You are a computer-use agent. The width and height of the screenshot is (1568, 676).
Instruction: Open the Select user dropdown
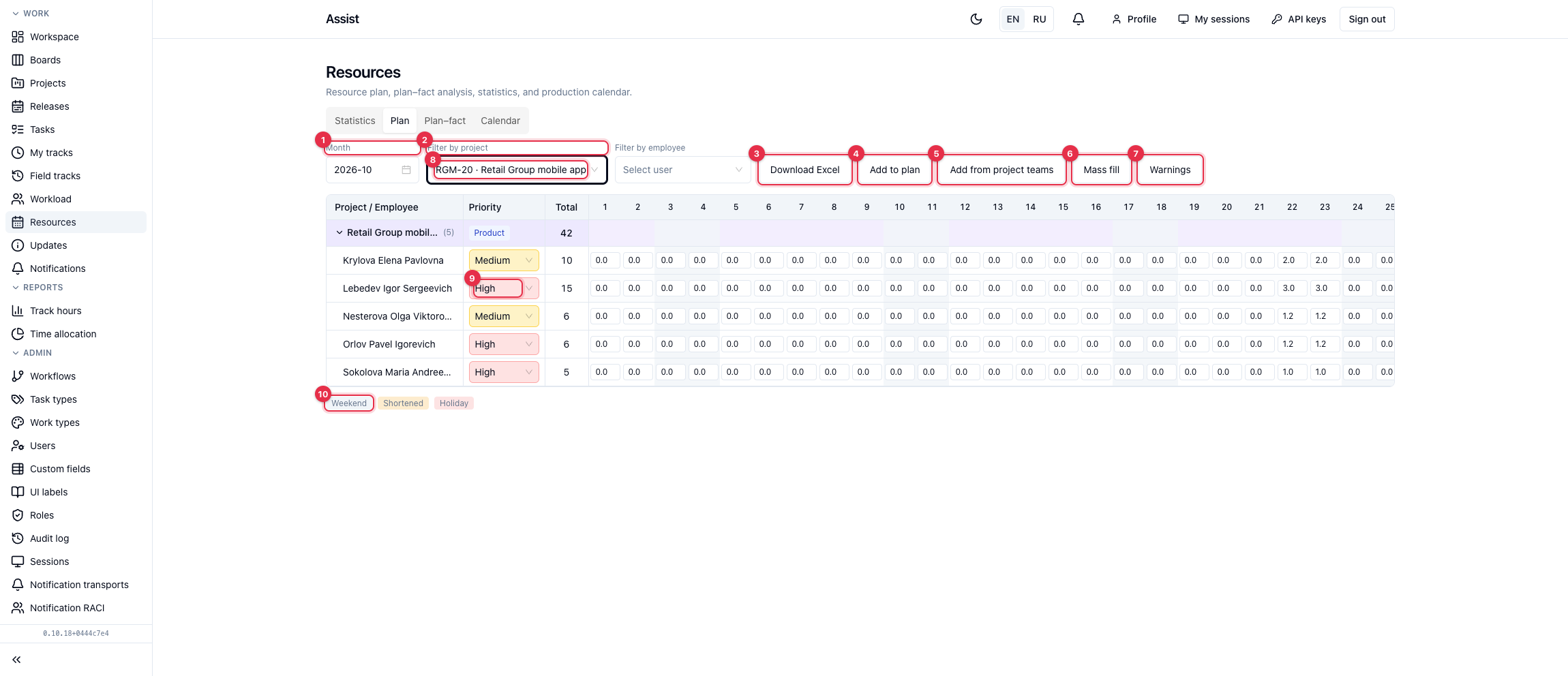682,170
